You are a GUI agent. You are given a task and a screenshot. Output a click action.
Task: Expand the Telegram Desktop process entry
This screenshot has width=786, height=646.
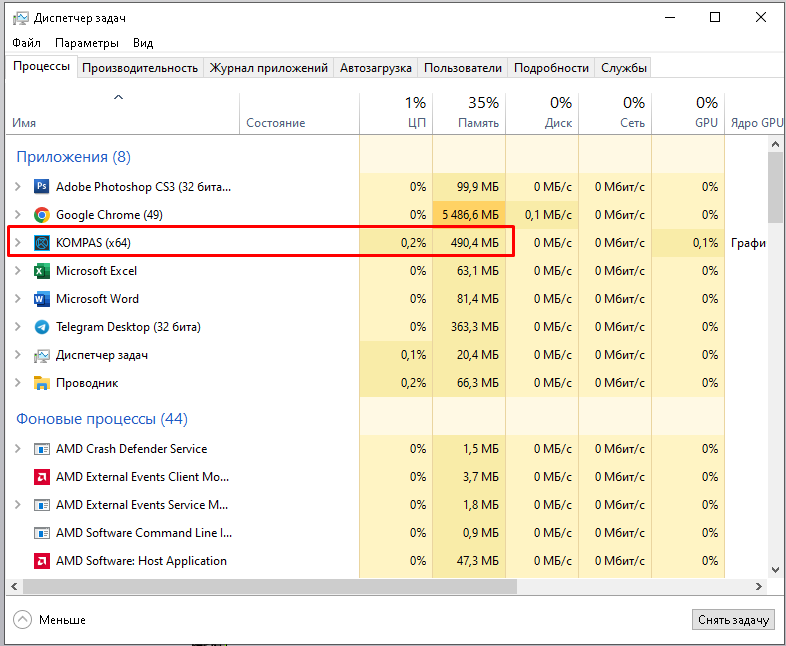(17, 327)
